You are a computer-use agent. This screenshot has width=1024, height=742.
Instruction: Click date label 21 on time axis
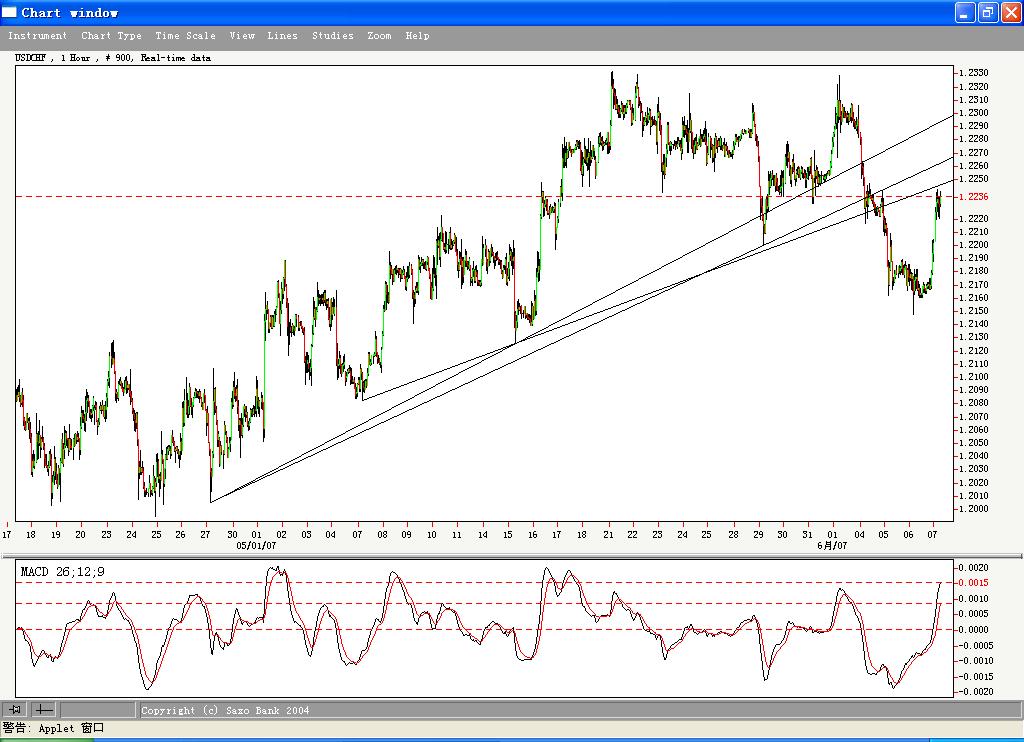(608, 534)
